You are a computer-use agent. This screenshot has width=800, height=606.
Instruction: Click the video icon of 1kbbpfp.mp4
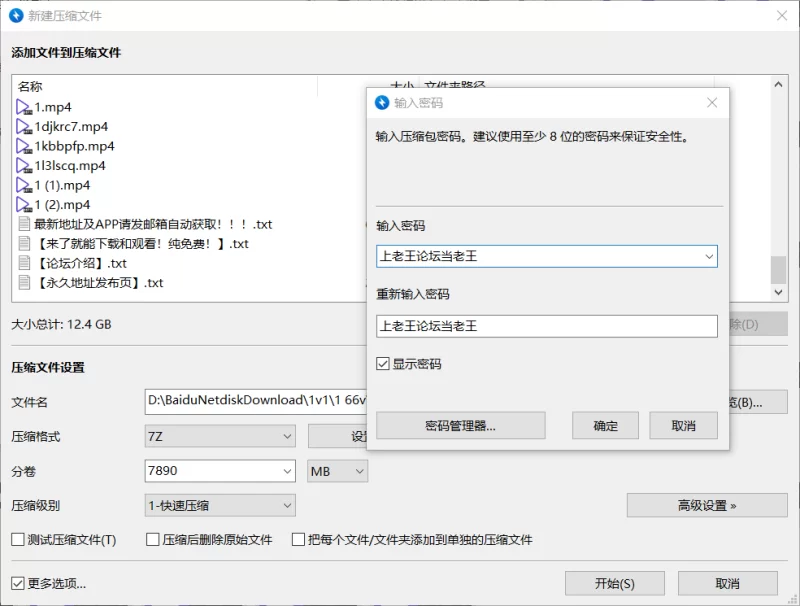coord(24,146)
